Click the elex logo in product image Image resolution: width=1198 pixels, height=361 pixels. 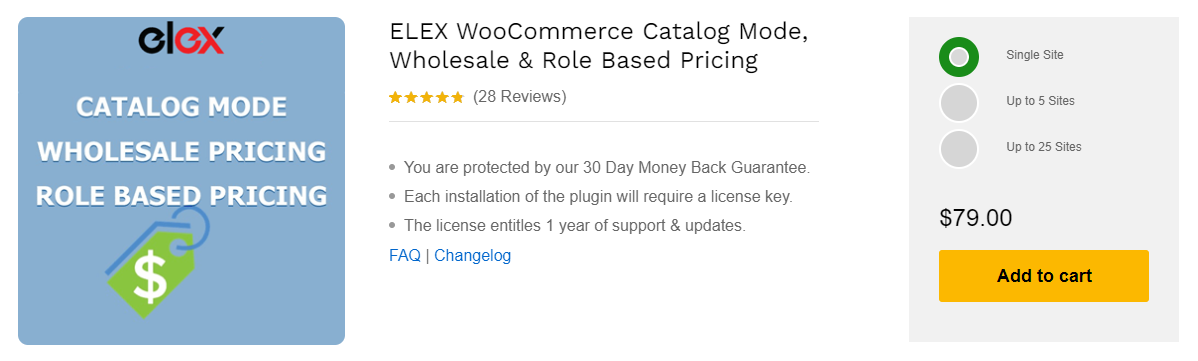181,40
